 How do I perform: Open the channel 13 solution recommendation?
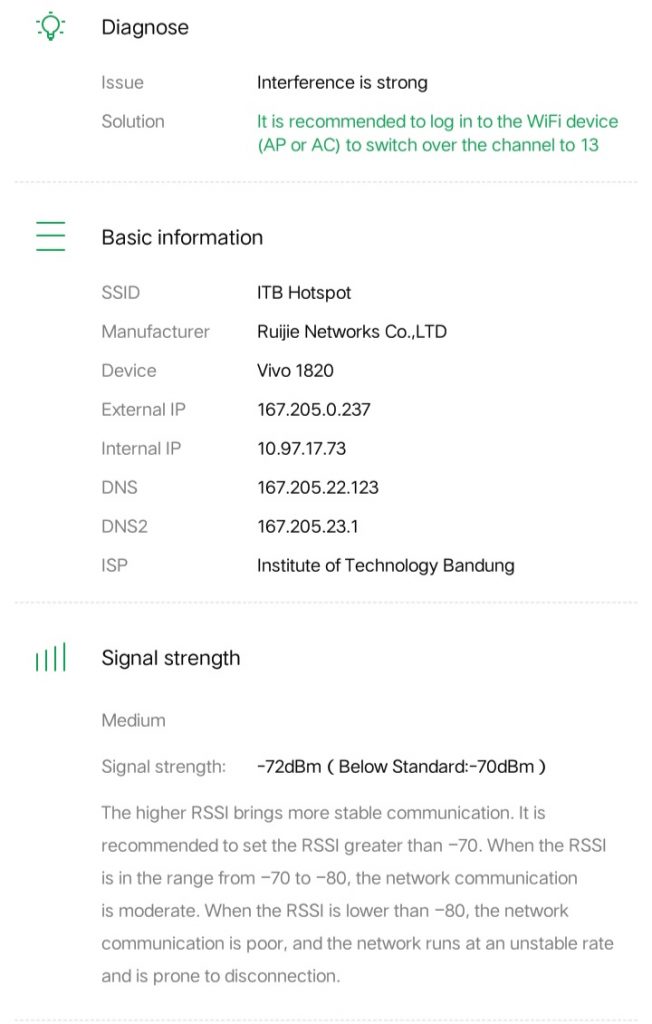coord(437,133)
